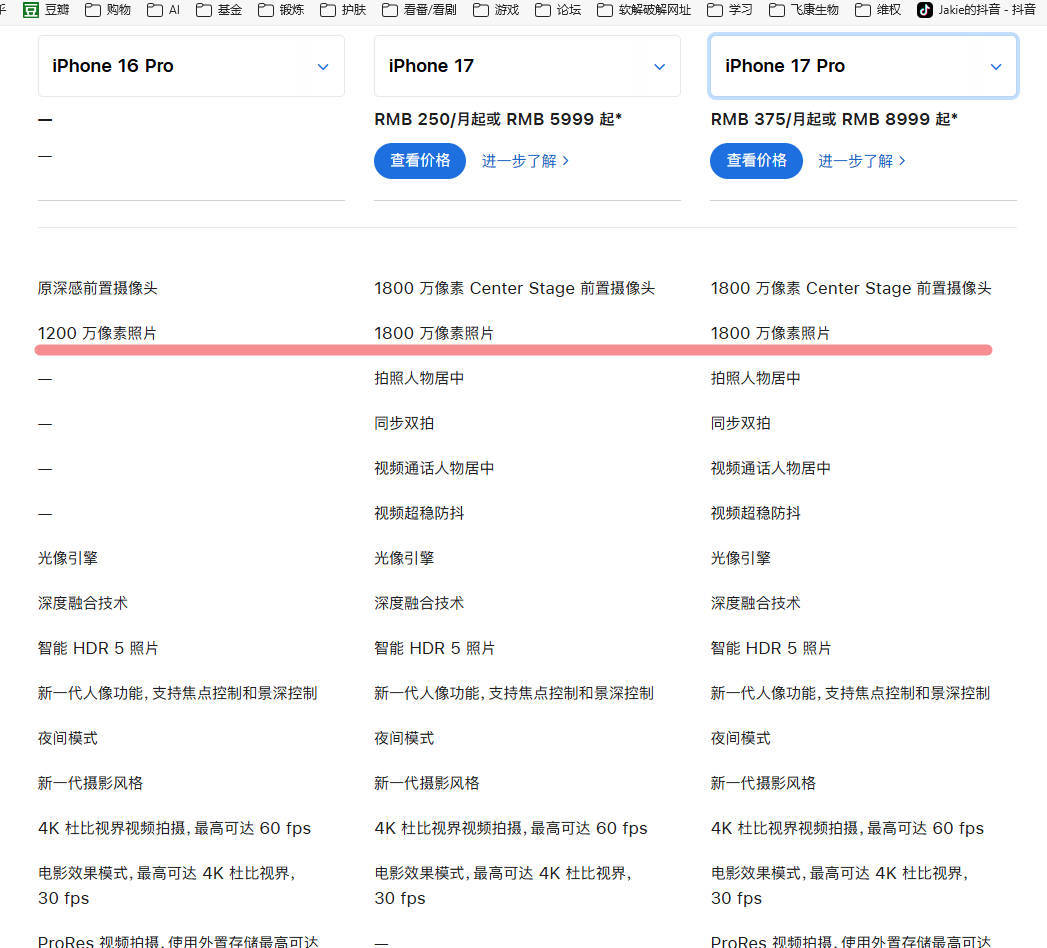Open the 购物 bookmarks folder
This screenshot has width=1047, height=948.
point(108,9)
